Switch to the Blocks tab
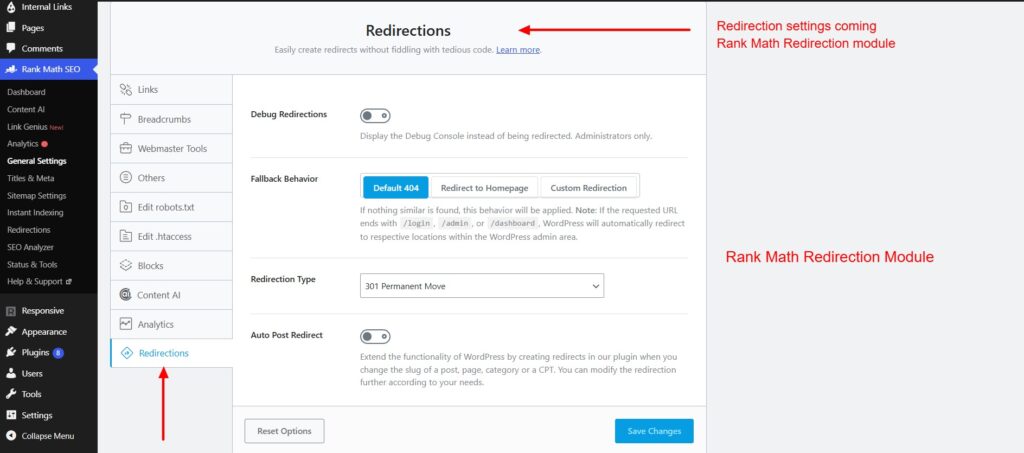The width and height of the screenshot is (1024, 453). click(171, 266)
